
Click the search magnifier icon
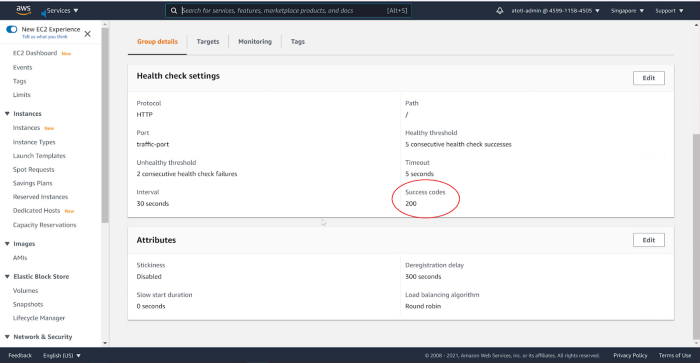point(174,11)
